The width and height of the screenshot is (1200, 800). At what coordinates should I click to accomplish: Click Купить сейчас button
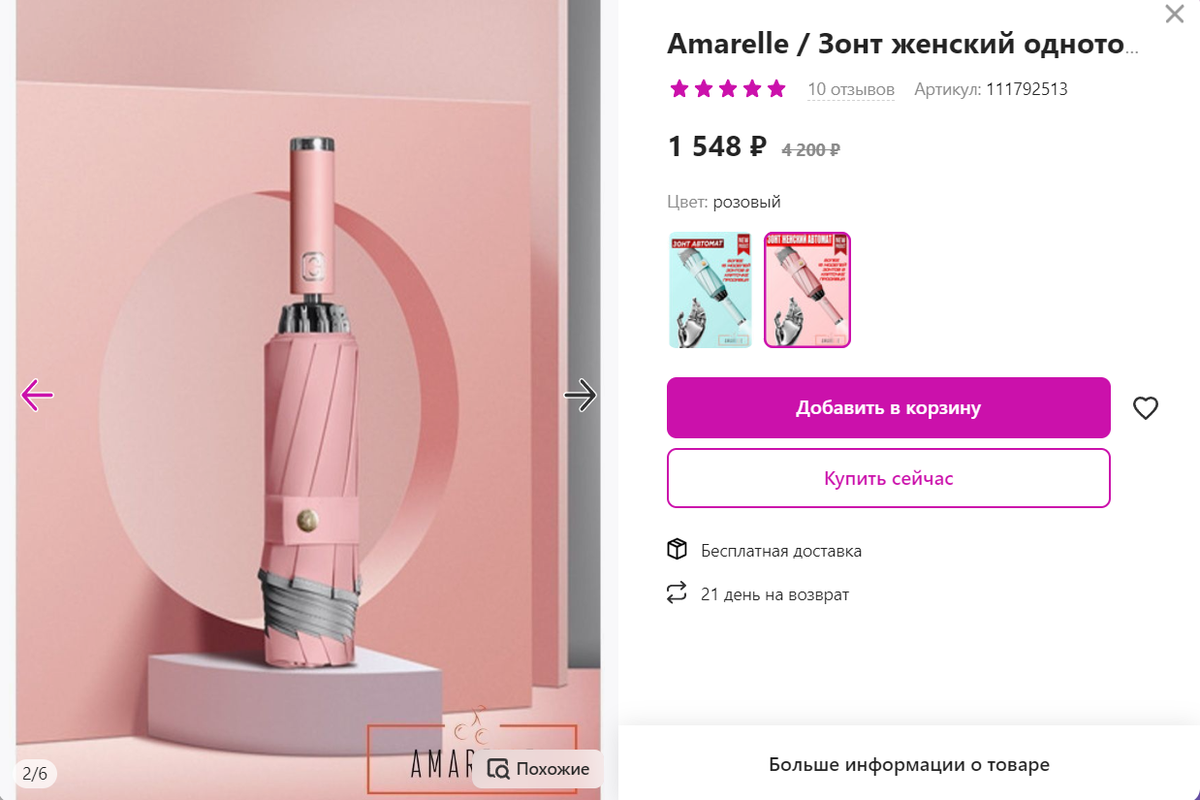pyautogui.click(x=888, y=478)
